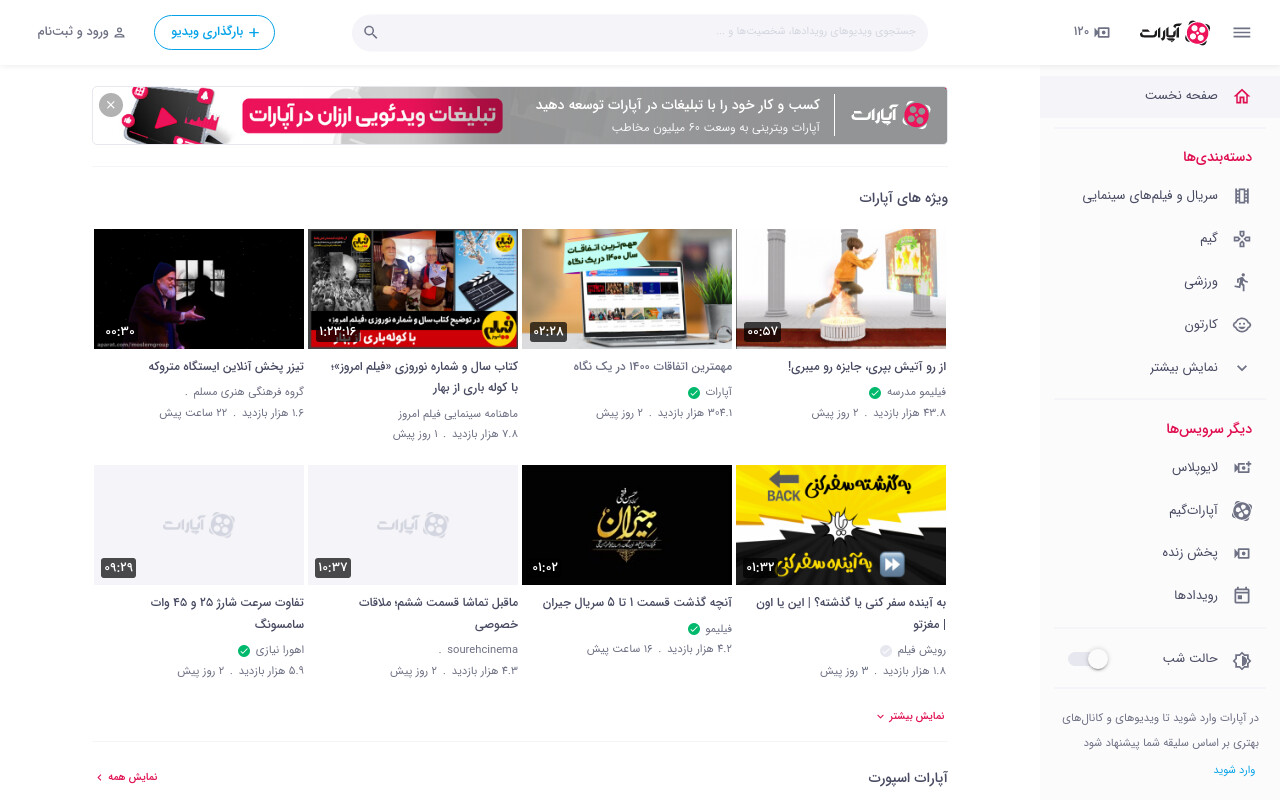1280x800 pixels.
Task: Open the صفحه نخست menu item
Action: (x=1160, y=96)
